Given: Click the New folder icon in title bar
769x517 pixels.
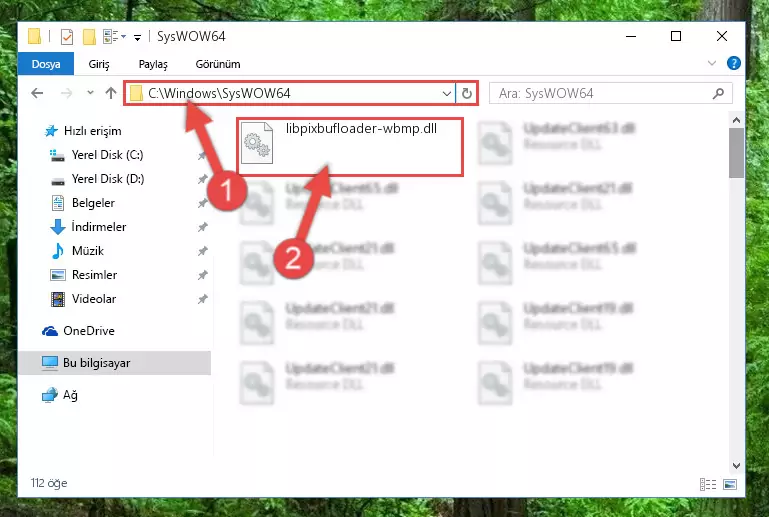Looking at the screenshot, I should pyautogui.click(x=89, y=37).
